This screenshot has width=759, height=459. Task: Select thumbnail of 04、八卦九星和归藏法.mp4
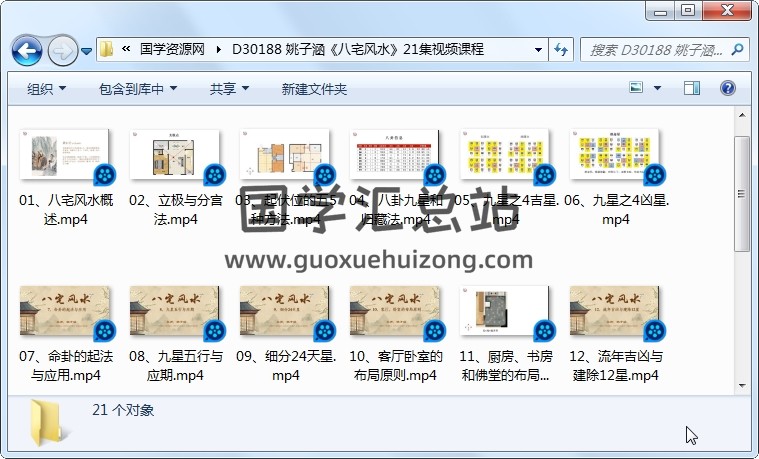coord(395,154)
